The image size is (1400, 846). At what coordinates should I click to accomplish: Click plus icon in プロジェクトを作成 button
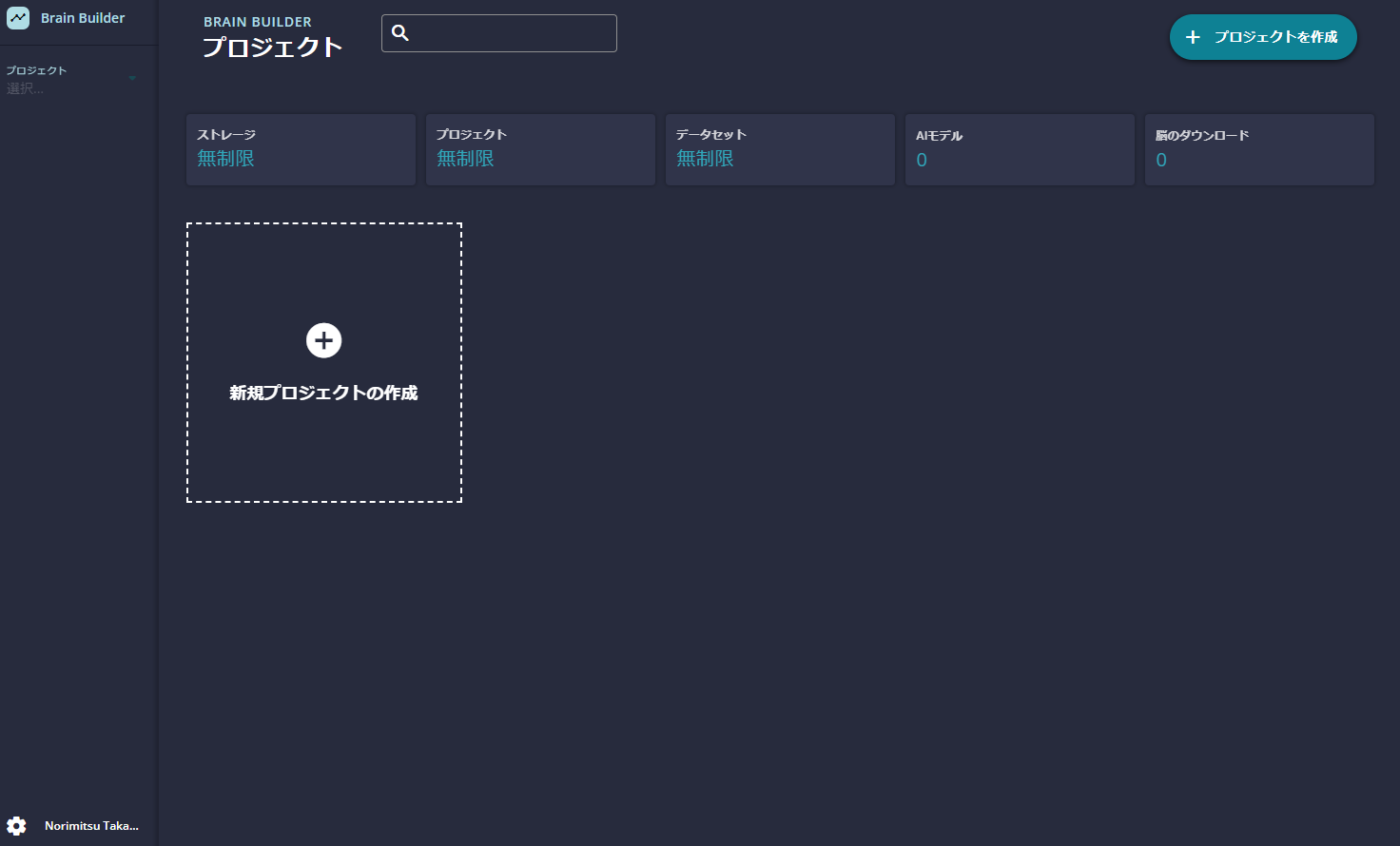point(1193,37)
